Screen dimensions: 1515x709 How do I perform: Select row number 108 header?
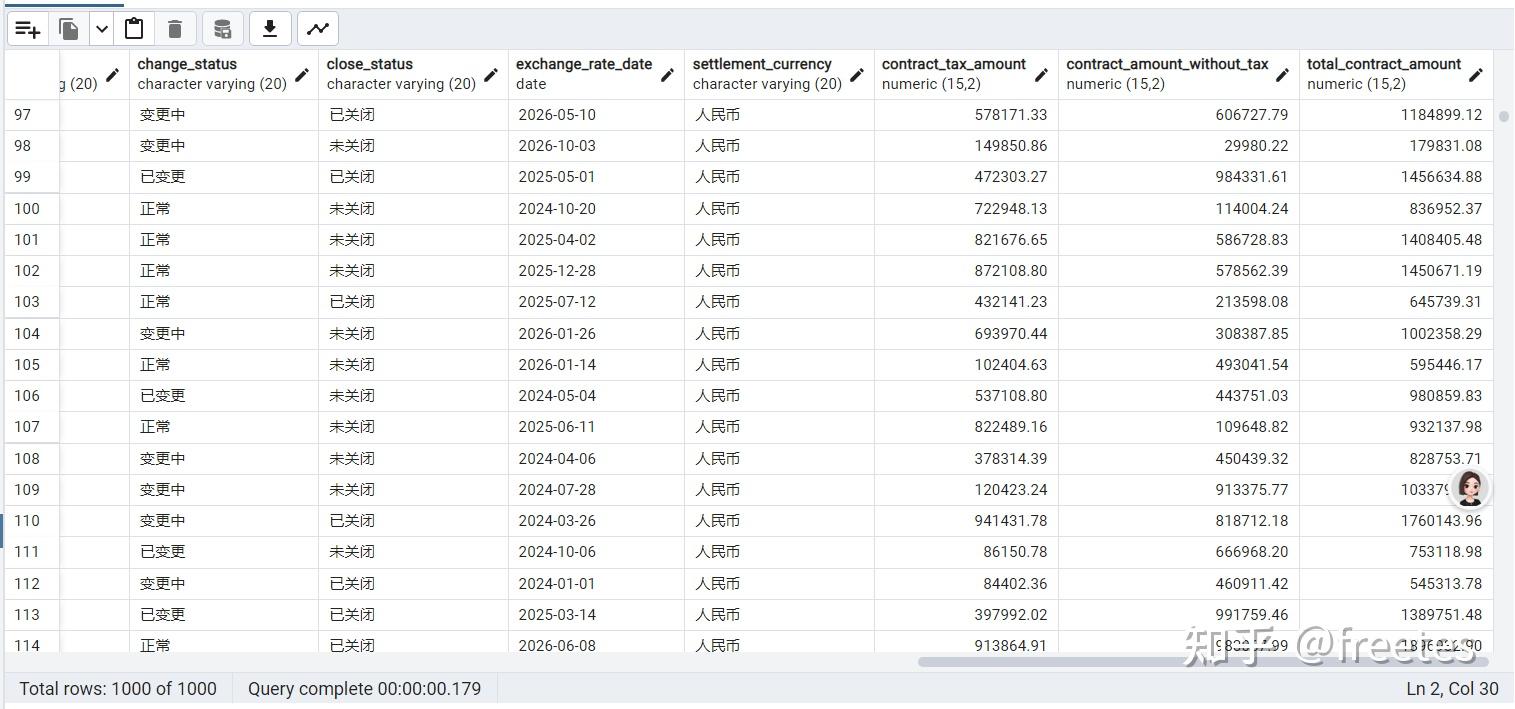[x=27, y=459]
